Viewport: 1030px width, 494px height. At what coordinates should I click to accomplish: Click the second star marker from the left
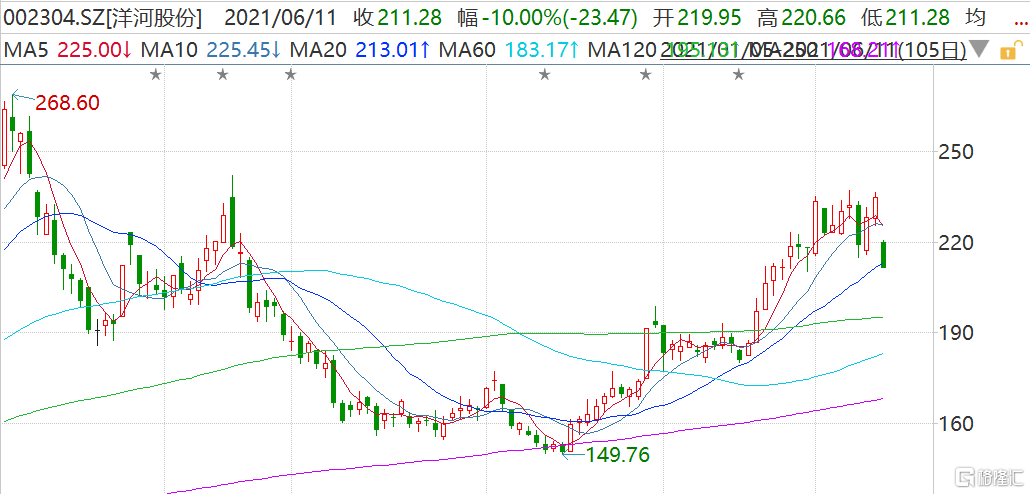(x=223, y=75)
